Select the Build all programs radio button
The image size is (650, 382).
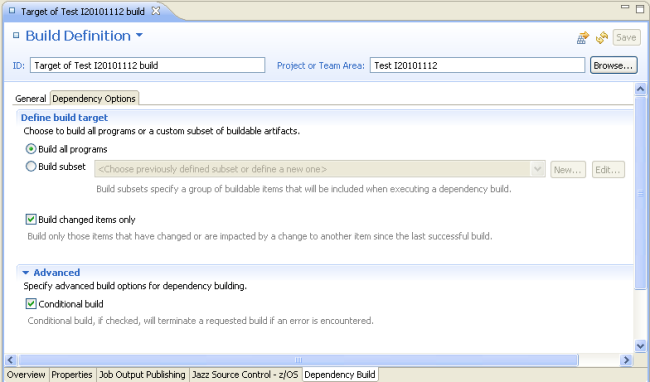(x=31, y=149)
